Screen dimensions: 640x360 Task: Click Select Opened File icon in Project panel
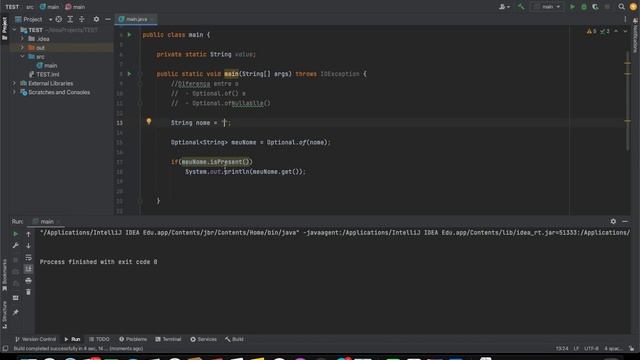[x=59, y=19]
